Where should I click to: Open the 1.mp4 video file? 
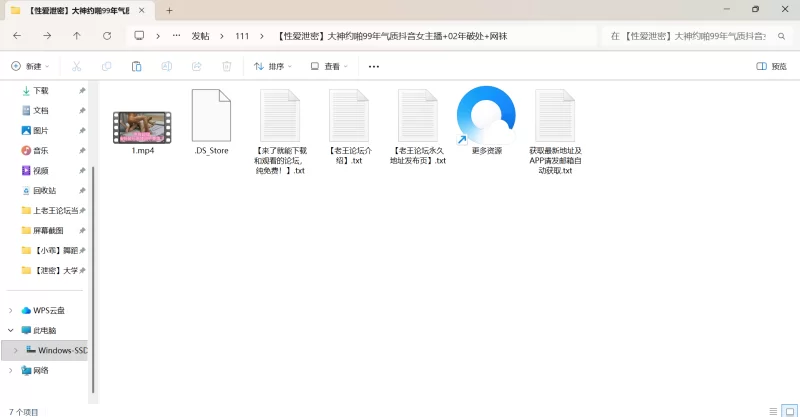coord(142,128)
